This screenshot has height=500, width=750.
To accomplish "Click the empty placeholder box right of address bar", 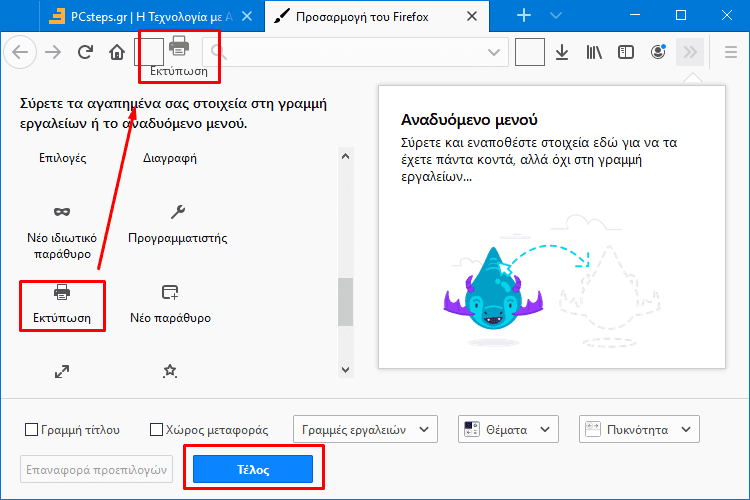I will (530, 52).
